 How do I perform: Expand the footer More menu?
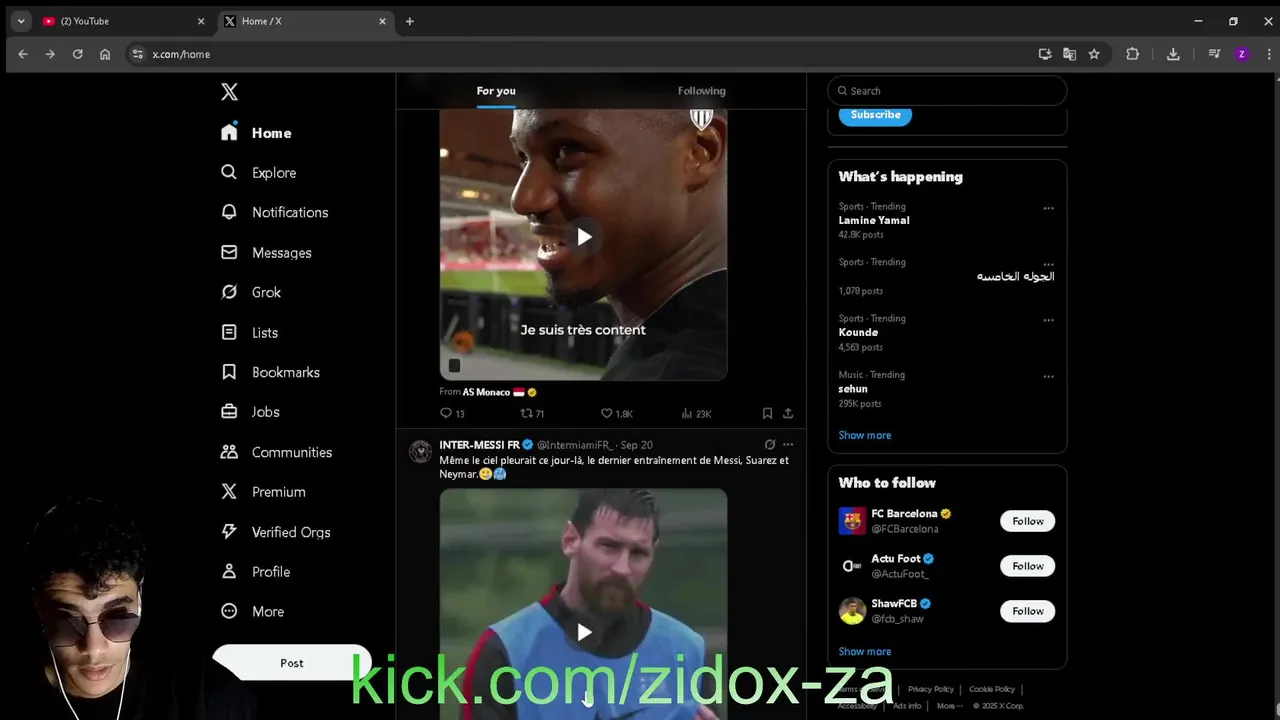(x=948, y=706)
